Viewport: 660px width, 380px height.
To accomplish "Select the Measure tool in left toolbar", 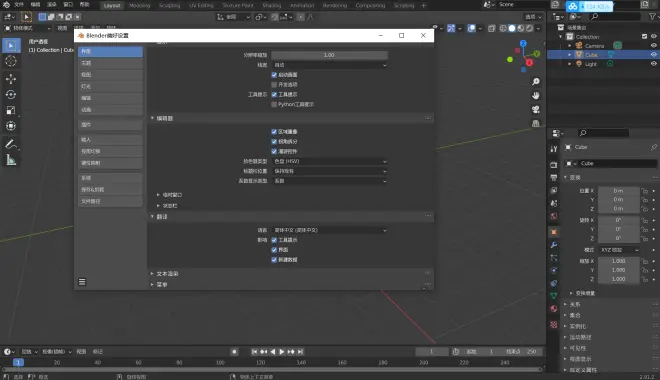I will (x=11, y=160).
